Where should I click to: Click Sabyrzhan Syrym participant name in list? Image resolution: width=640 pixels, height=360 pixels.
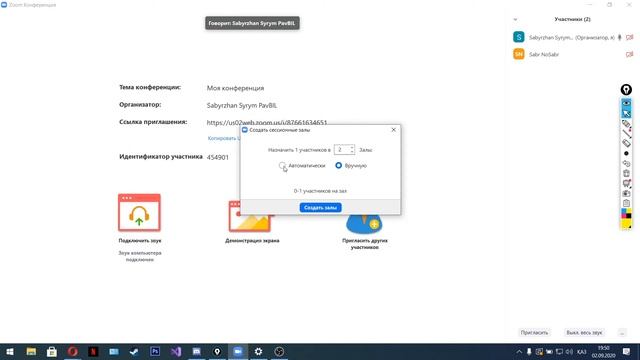(x=571, y=38)
